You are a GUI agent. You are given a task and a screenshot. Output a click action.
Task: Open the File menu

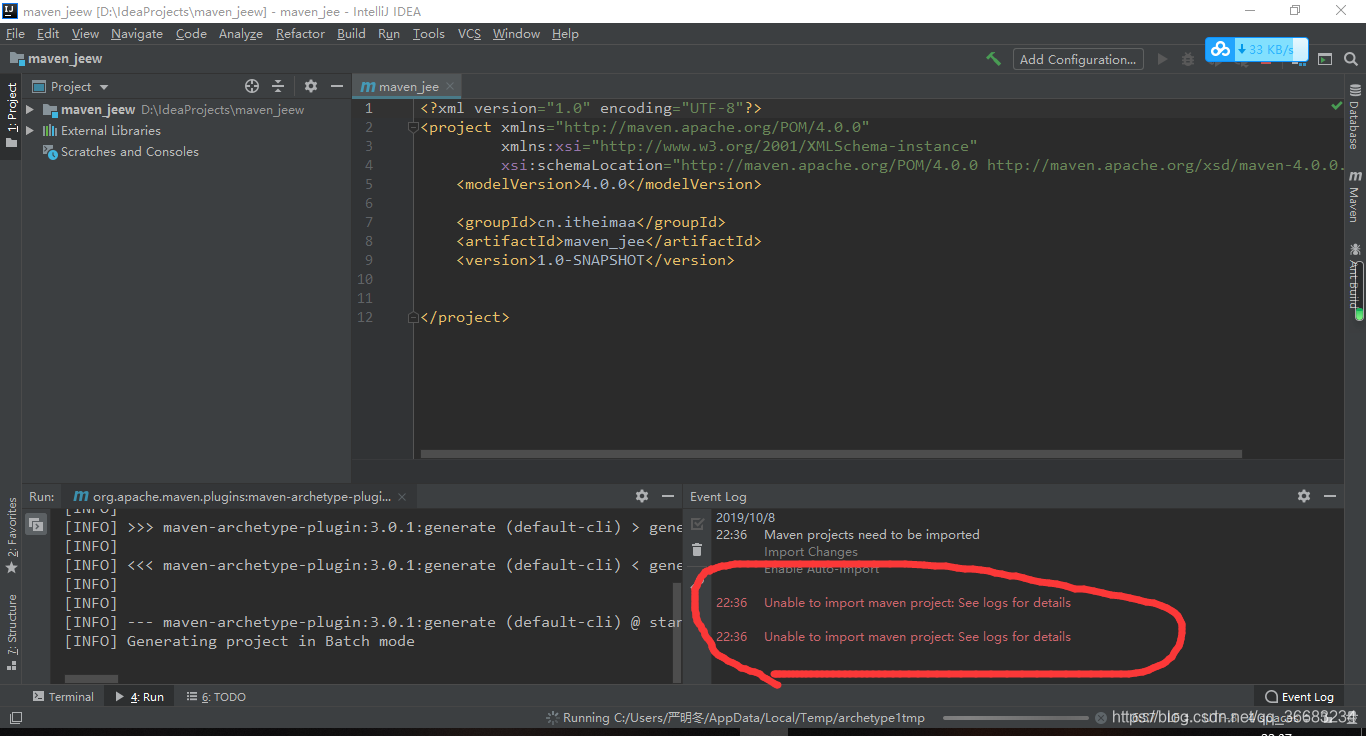tap(15, 33)
